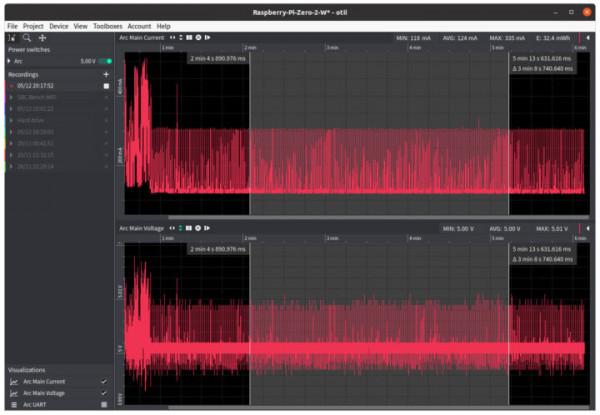Click the magnifier zoom tool icon

click(27, 37)
